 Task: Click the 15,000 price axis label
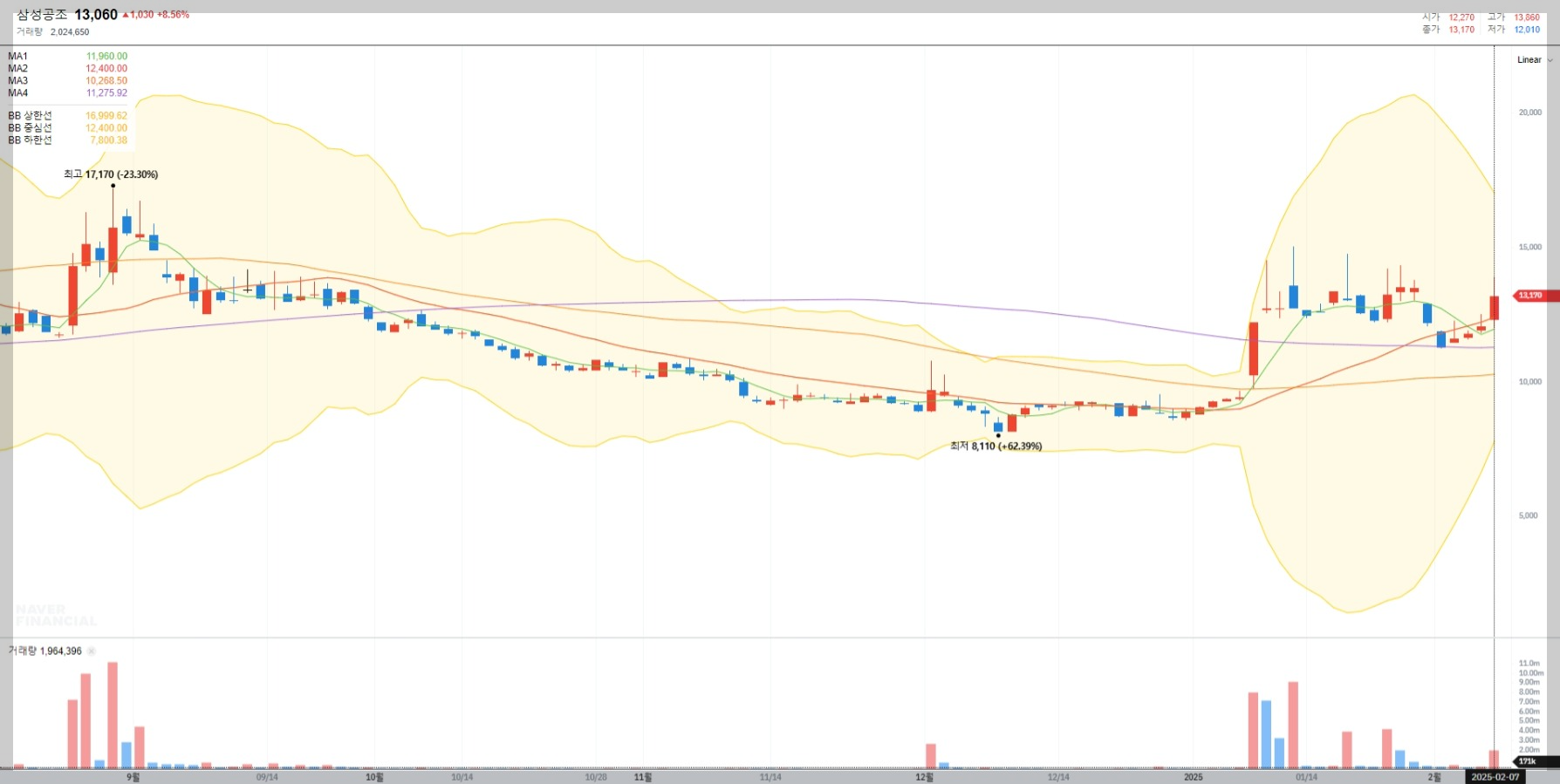(1529, 248)
